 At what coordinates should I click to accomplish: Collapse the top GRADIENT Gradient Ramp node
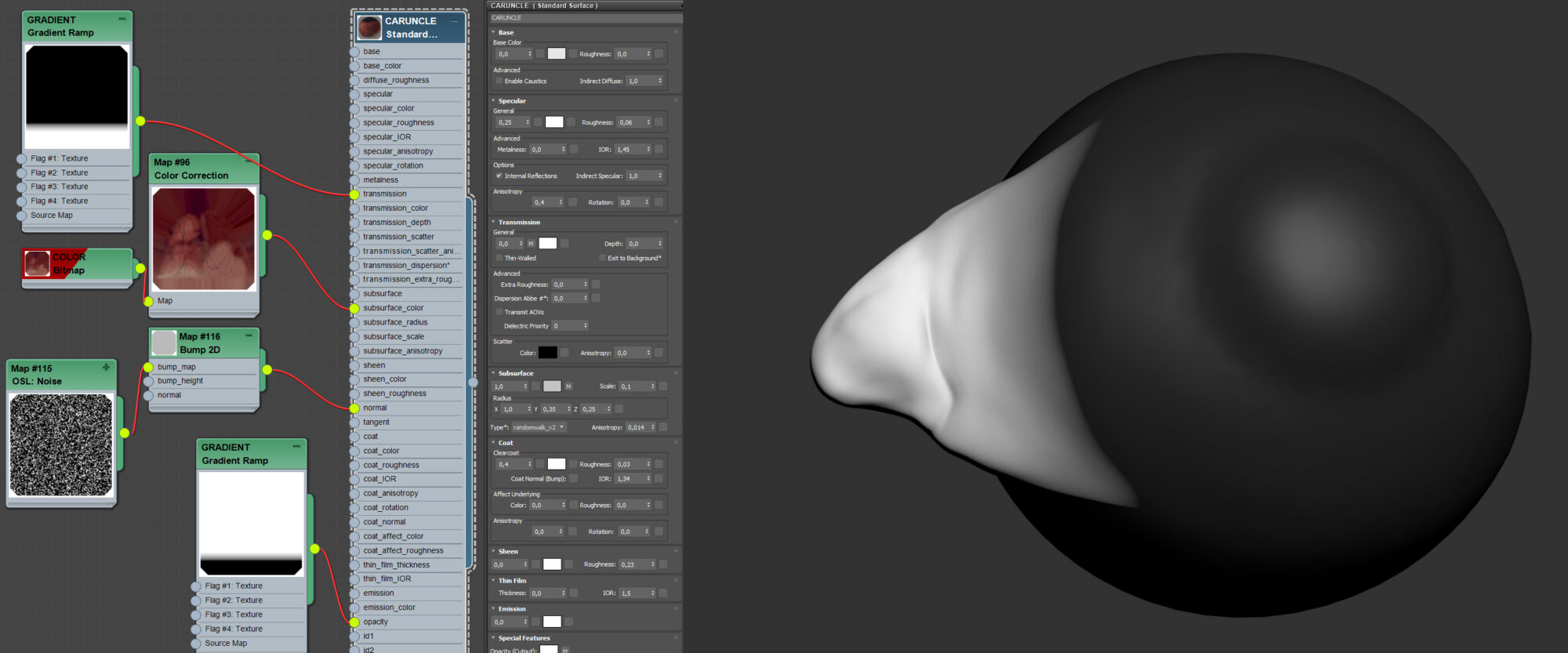122,19
